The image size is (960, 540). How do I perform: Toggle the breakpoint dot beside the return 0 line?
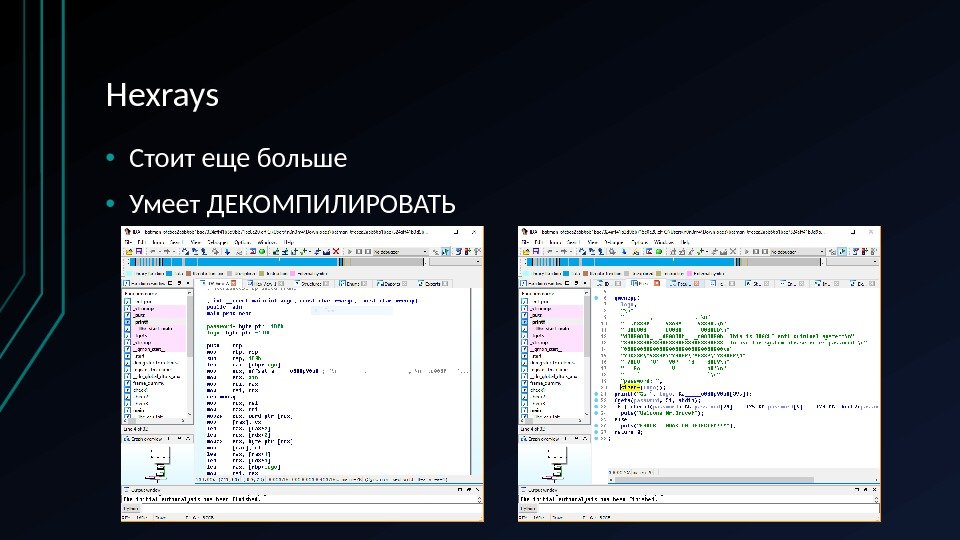point(596,432)
